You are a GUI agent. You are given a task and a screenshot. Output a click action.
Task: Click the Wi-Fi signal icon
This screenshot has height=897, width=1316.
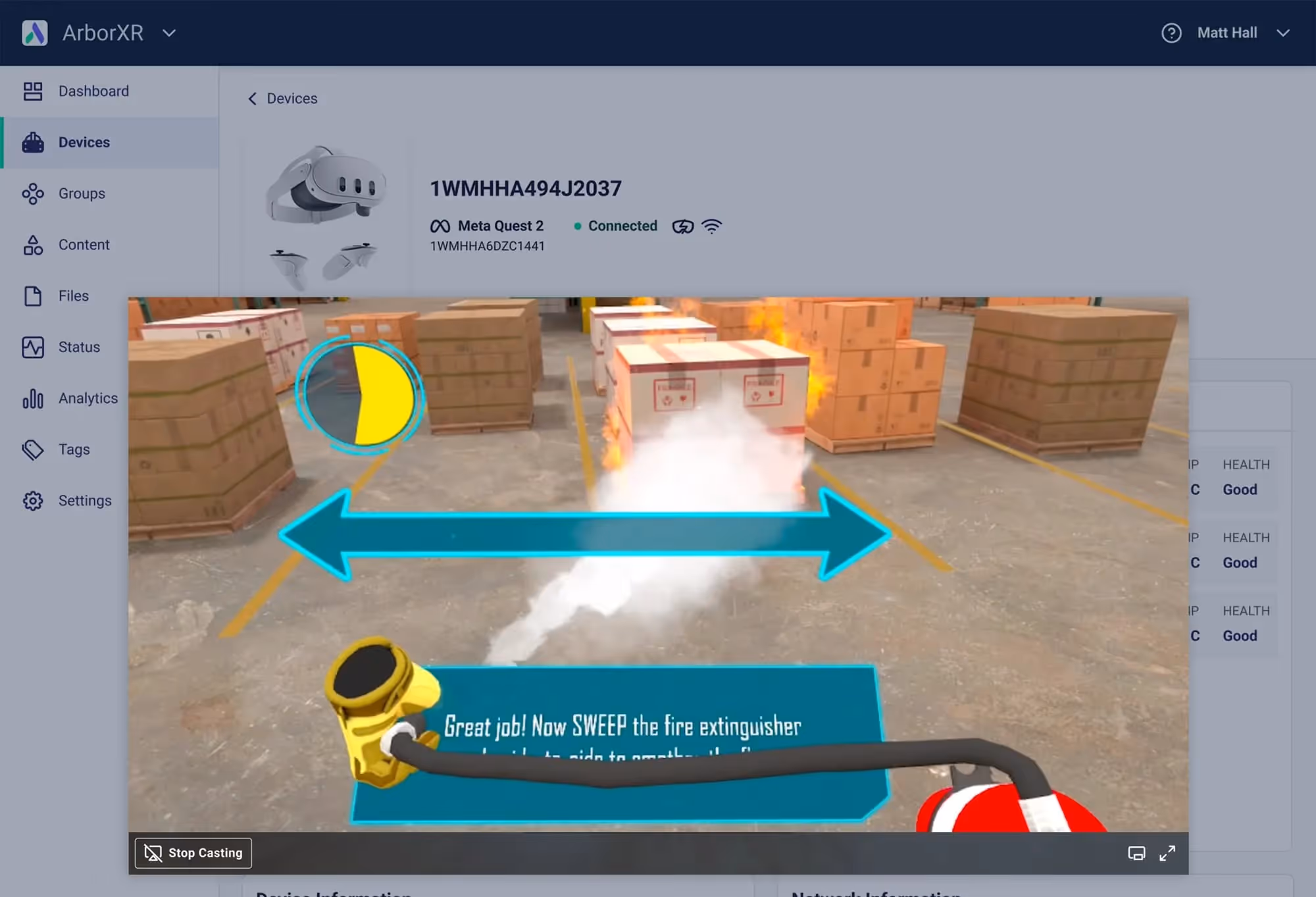(712, 226)
